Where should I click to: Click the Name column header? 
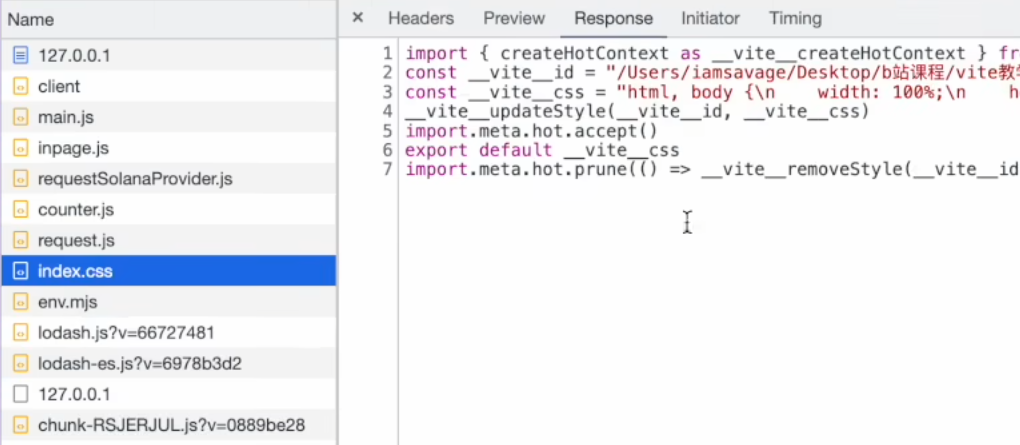pyautogui.click(x=168, y=20)
